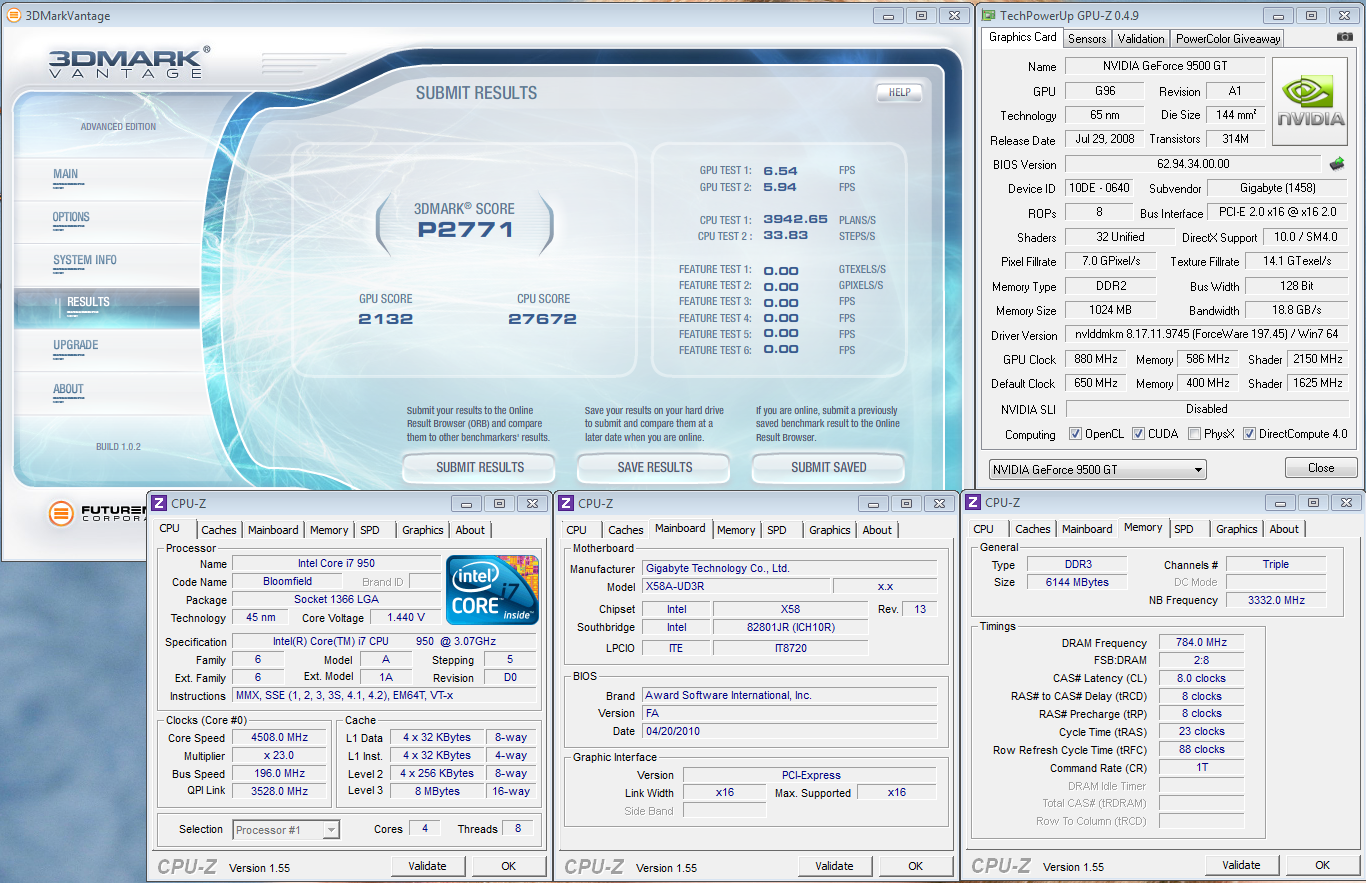The width and height of the screenshot is (1366, 883).
Task: Open the Caches tab in the left CPU-Z window
Action: point(219,530)
